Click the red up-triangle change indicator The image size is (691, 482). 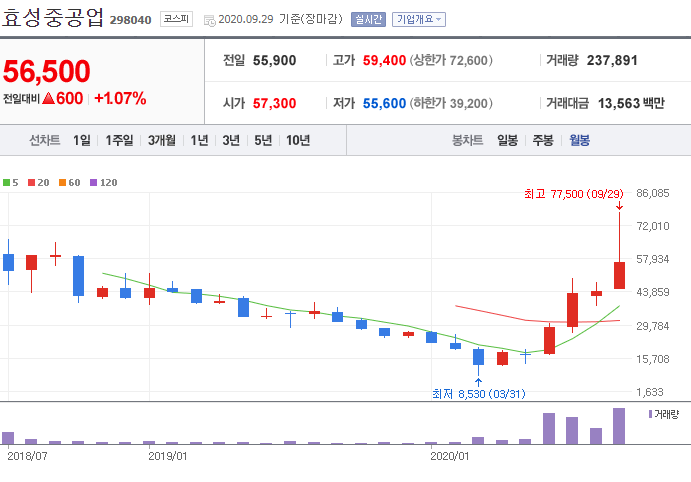tap(48, 98)
